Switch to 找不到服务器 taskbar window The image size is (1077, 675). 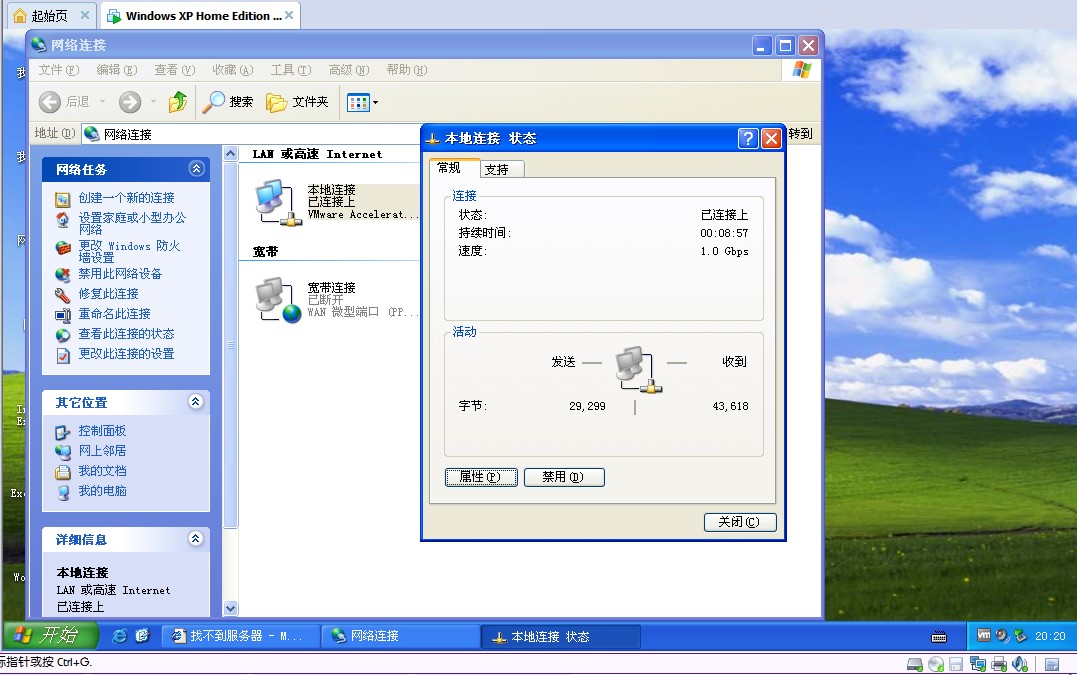coord(240,636)
